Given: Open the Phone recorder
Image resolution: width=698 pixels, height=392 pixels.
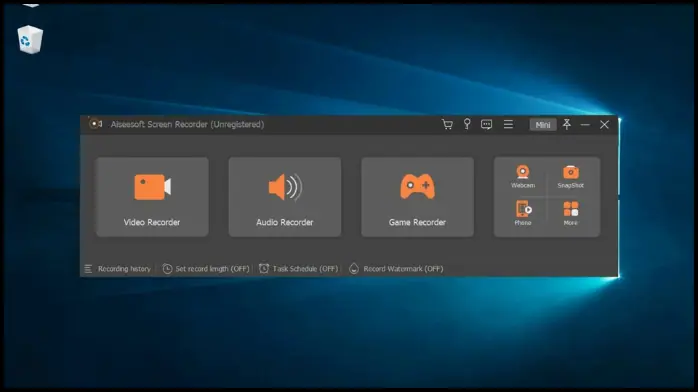Looking at the screenshot, I should [523, 213].
